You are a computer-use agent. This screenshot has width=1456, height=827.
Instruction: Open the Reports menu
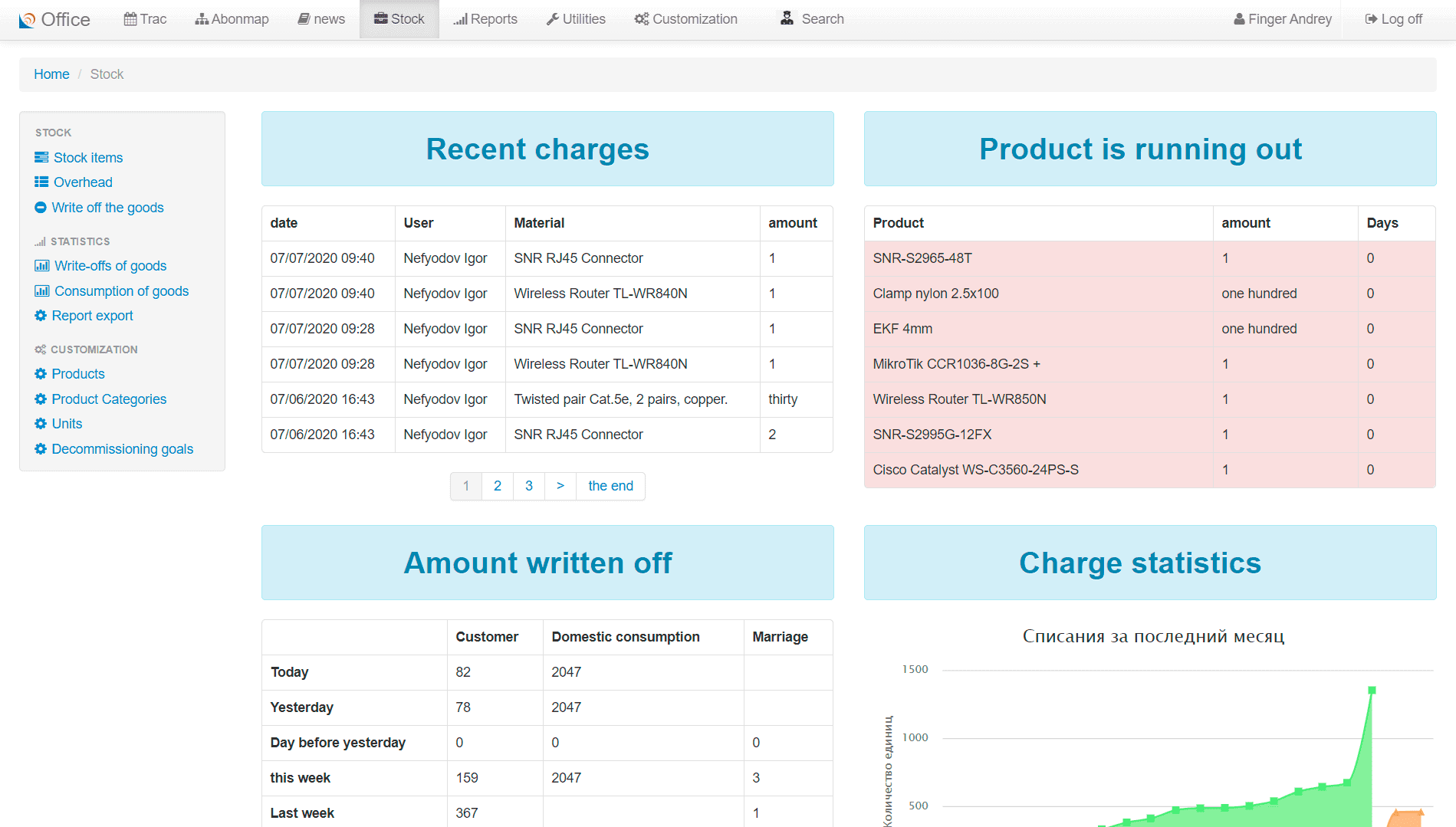click(485, 19)
